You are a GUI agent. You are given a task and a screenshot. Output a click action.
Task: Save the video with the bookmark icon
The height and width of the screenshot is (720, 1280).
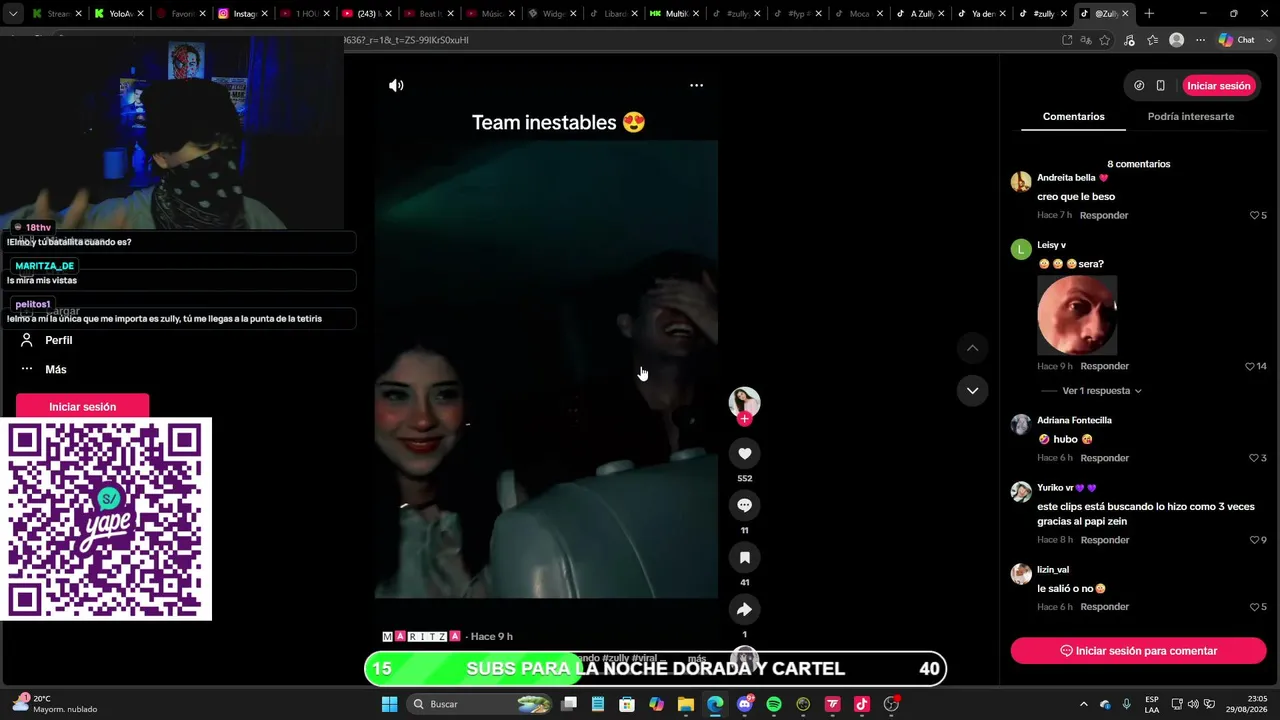point(744,558)
